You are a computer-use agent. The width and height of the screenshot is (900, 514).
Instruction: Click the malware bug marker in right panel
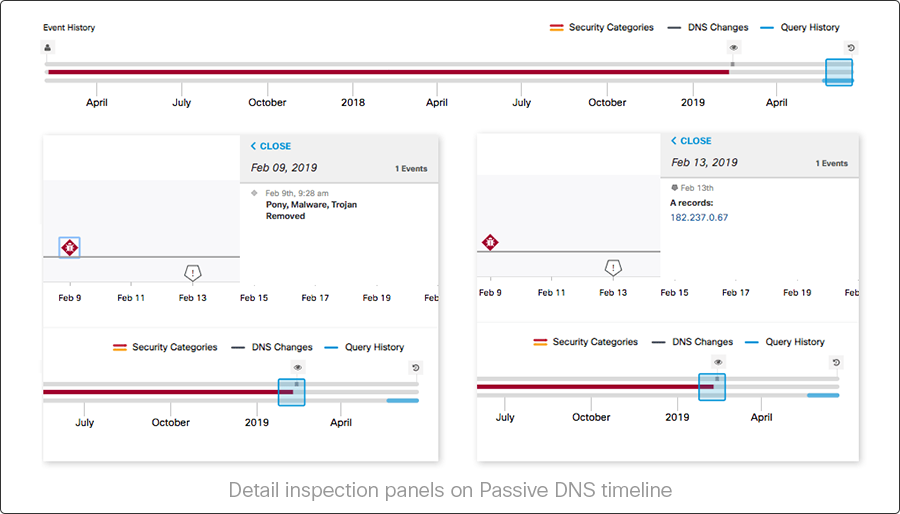click(x=490, y=243)
